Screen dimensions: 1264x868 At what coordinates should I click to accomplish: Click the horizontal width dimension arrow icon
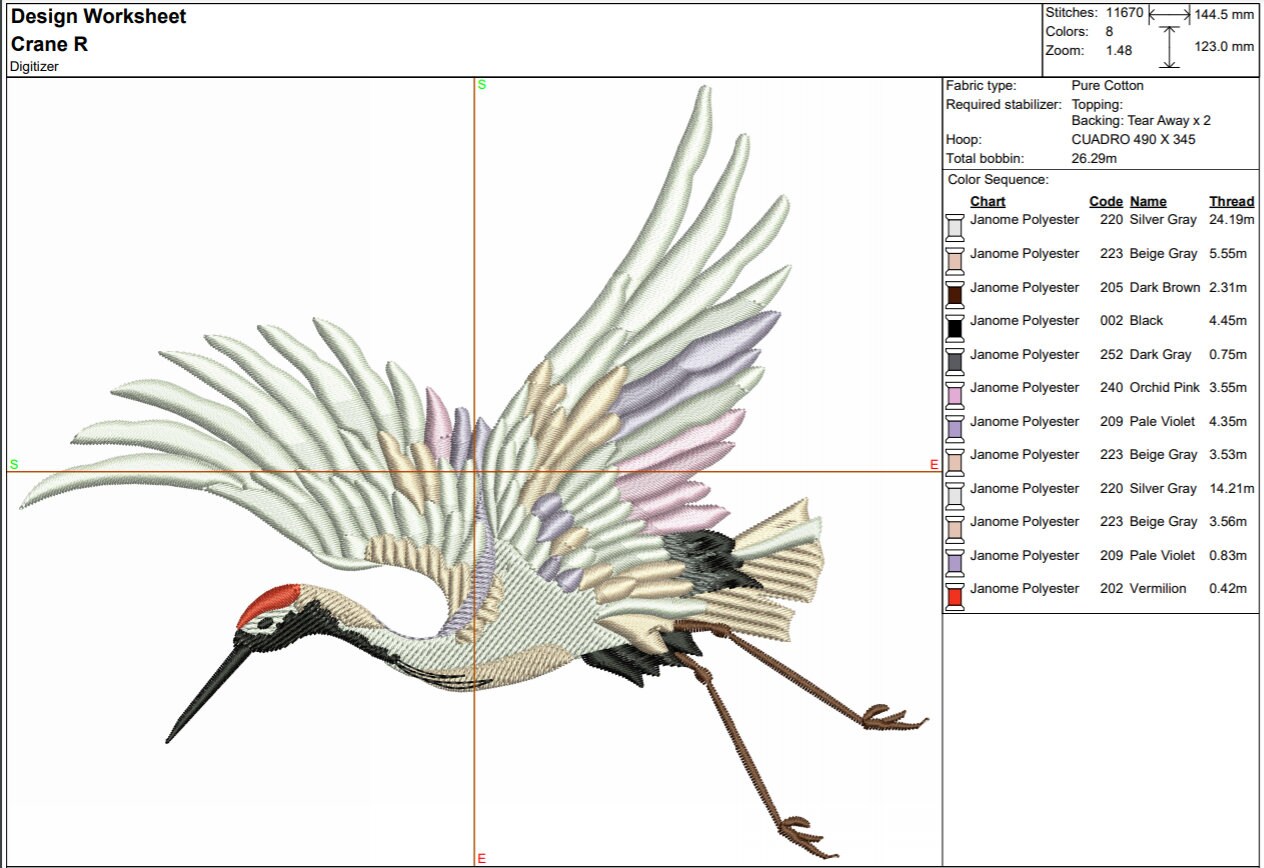(x=1169, y=15)
